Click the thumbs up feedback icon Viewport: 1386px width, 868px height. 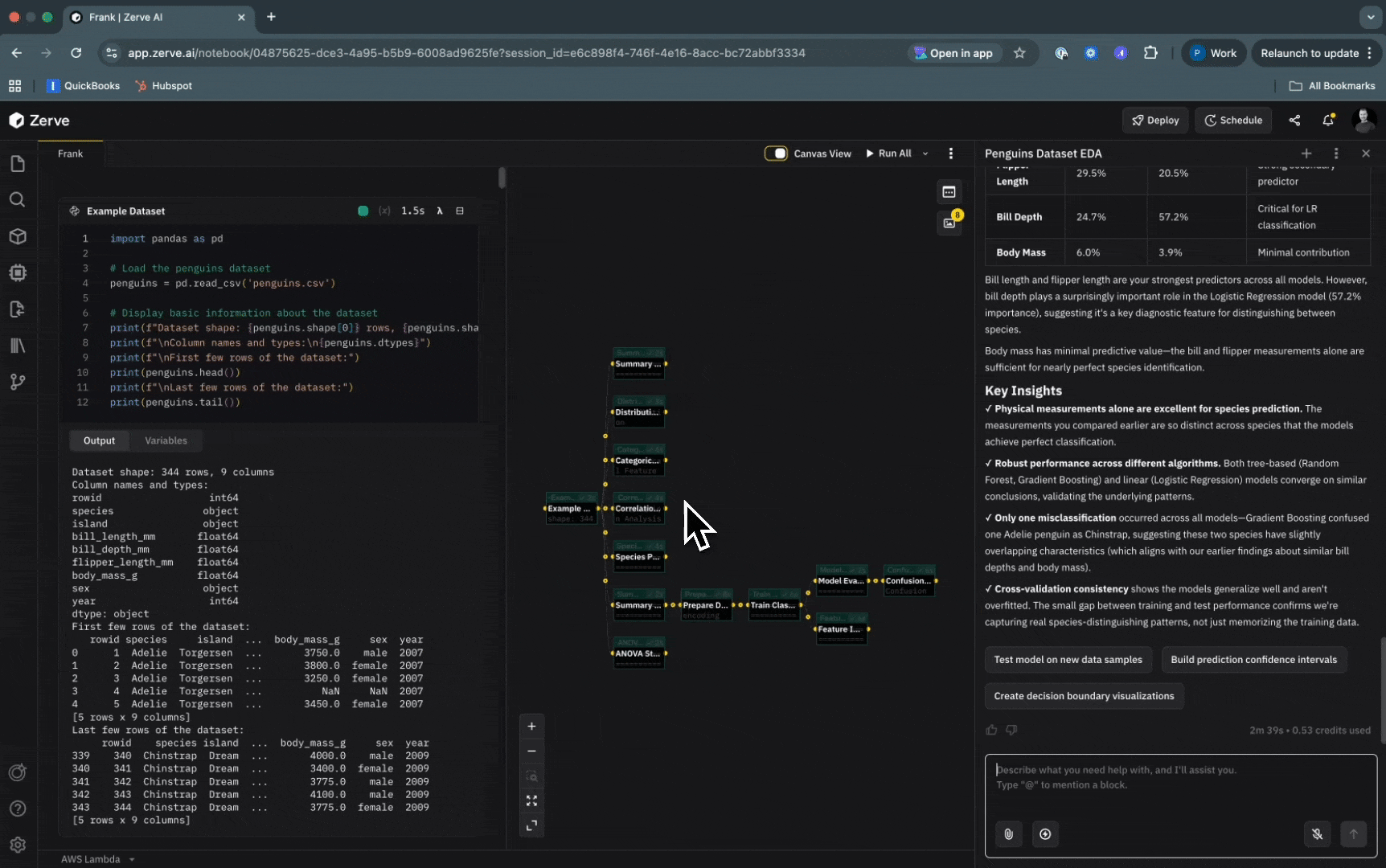pos(991,730)
